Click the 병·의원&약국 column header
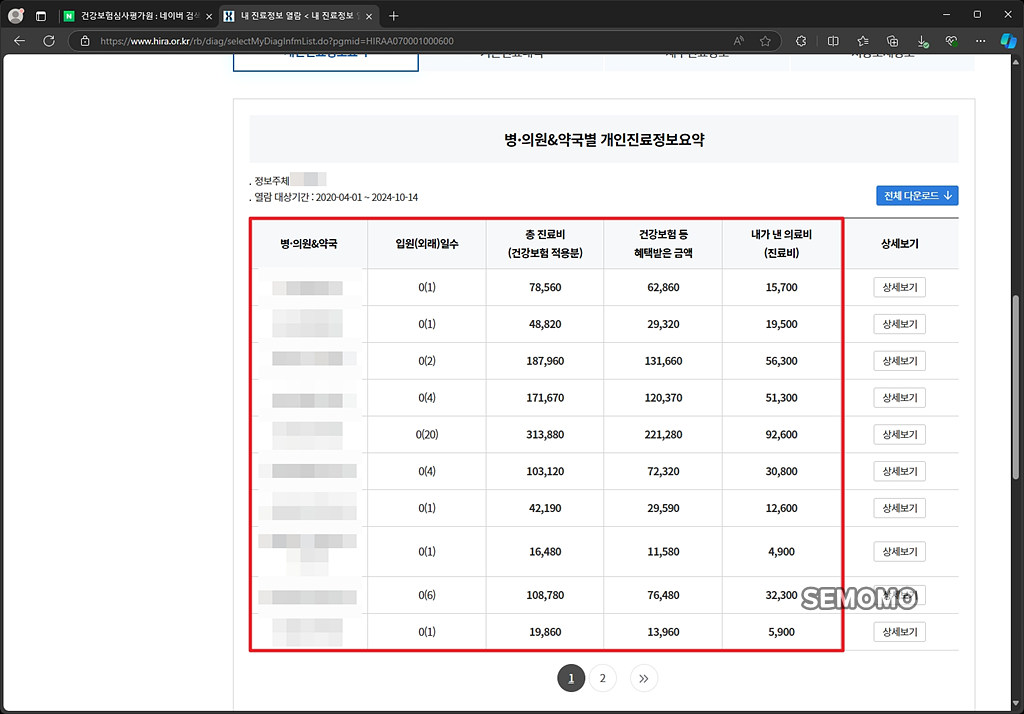The width and height of the screenshot is (1024, 714). [x=309, y=244]
